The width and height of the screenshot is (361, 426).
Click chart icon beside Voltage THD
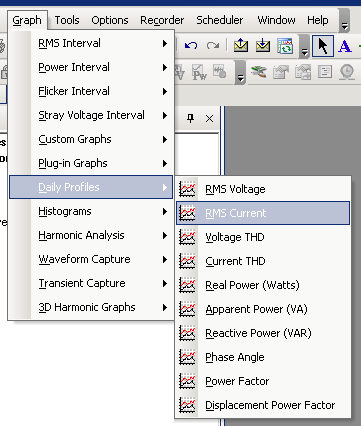pos(187,237)
